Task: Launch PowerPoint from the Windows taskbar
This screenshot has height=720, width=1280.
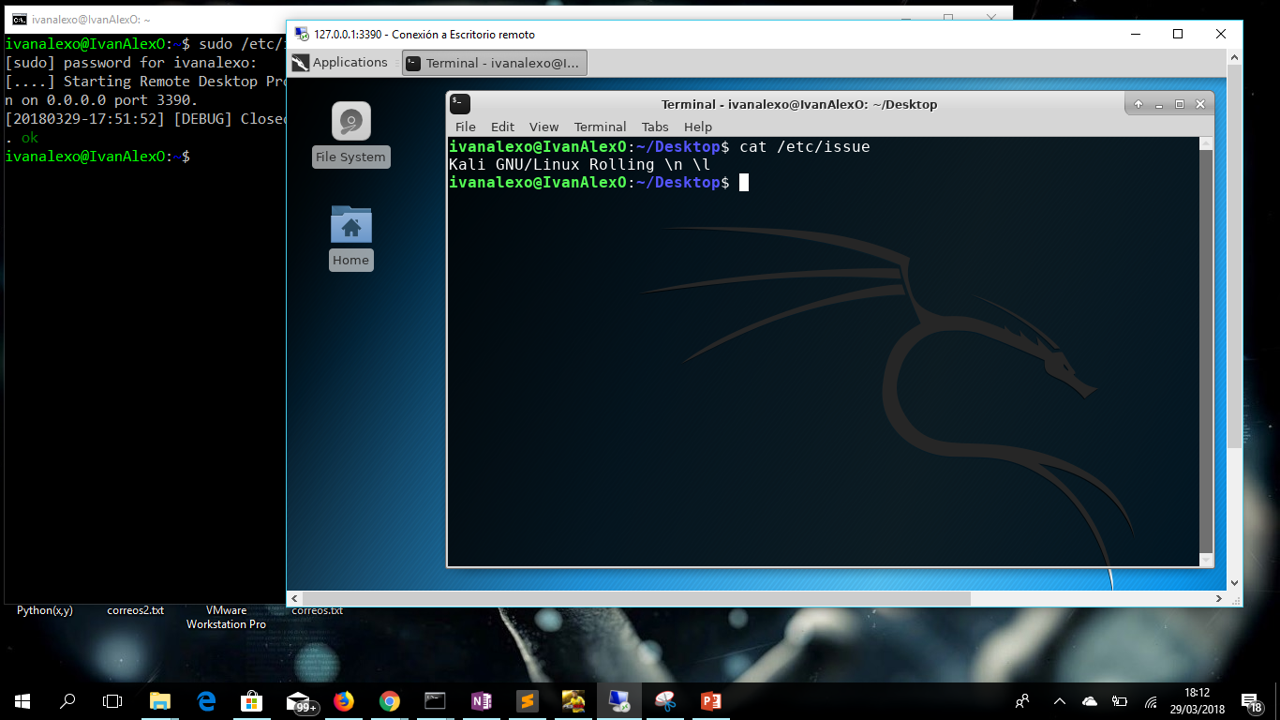Action: pos(711,700)
